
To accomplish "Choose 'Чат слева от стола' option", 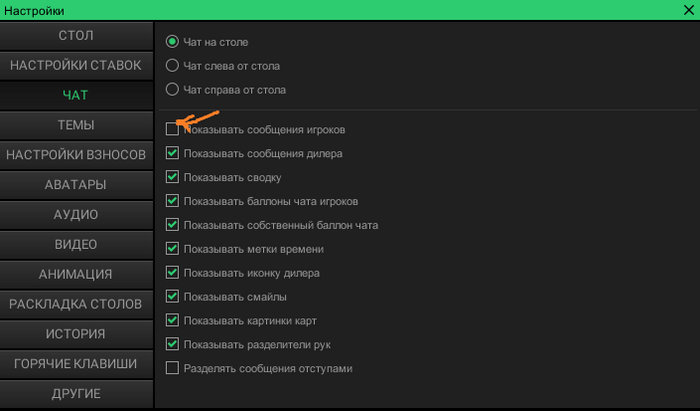I will (x=172, y=66).
